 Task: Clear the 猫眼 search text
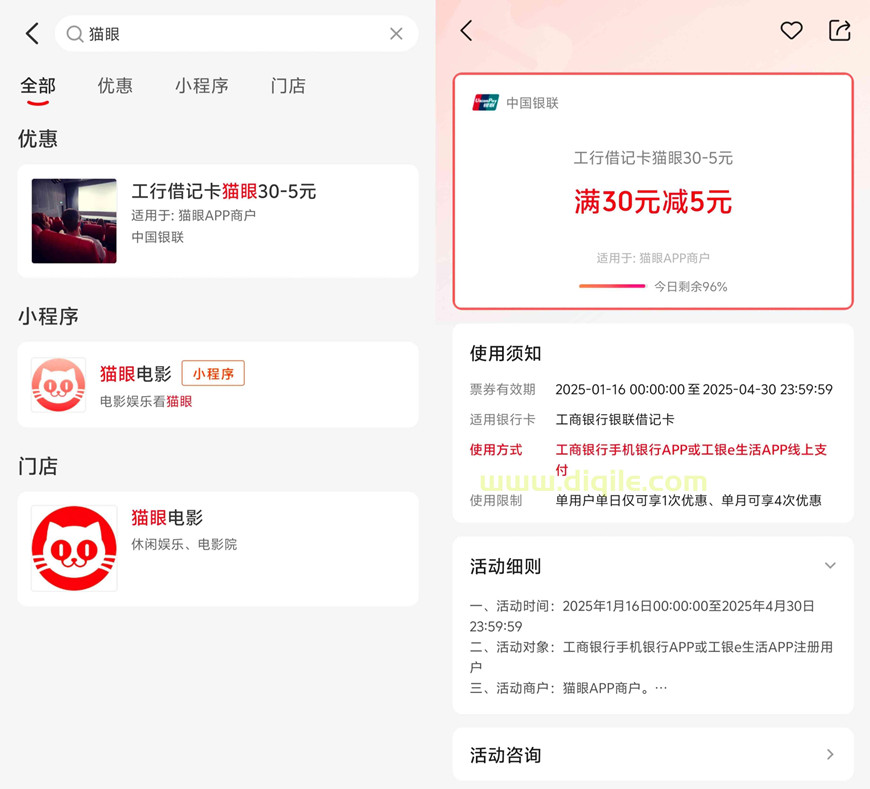coord(396,34)
